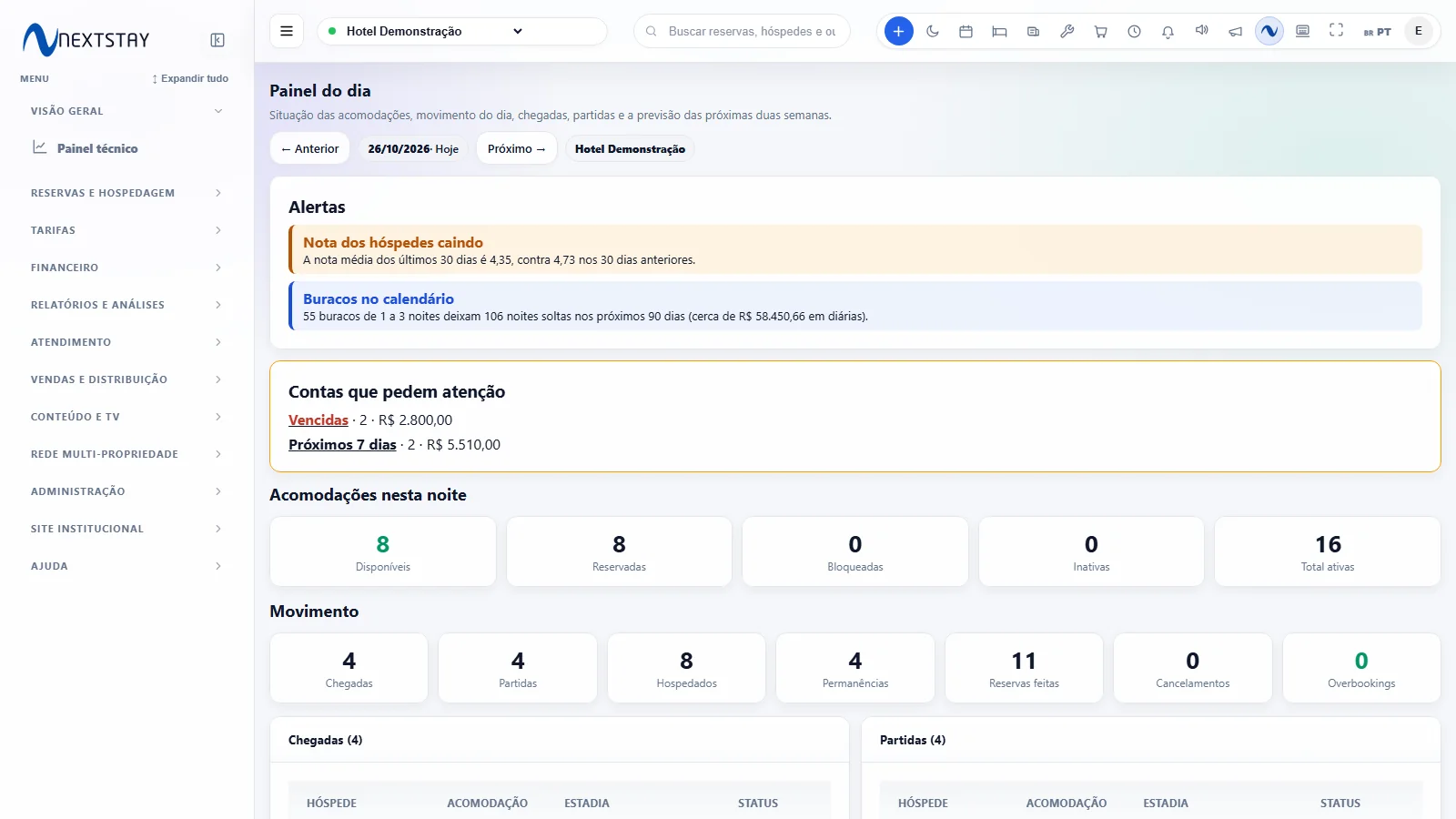The height and width of the screenshot is (819, 1456).
Task: Expand the Financeiro section
Action: 126,268
